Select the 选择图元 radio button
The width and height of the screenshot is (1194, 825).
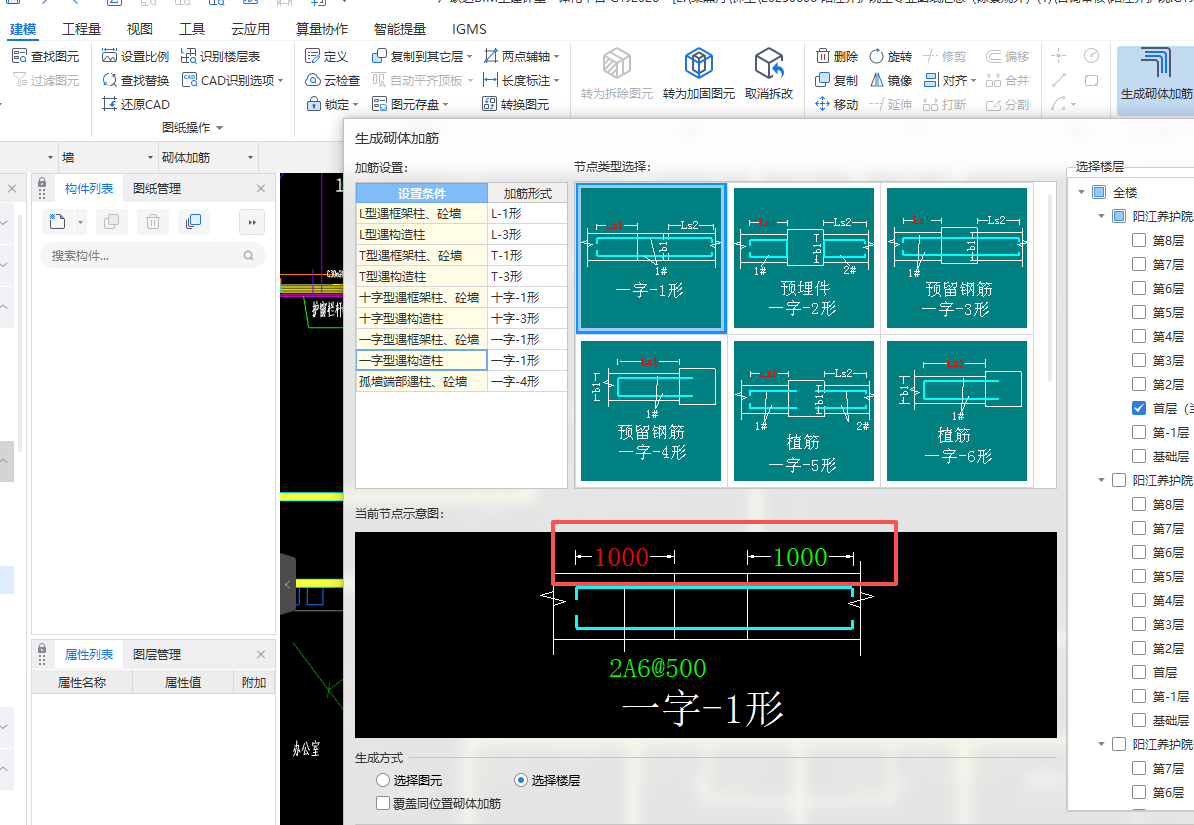[383, 780]
